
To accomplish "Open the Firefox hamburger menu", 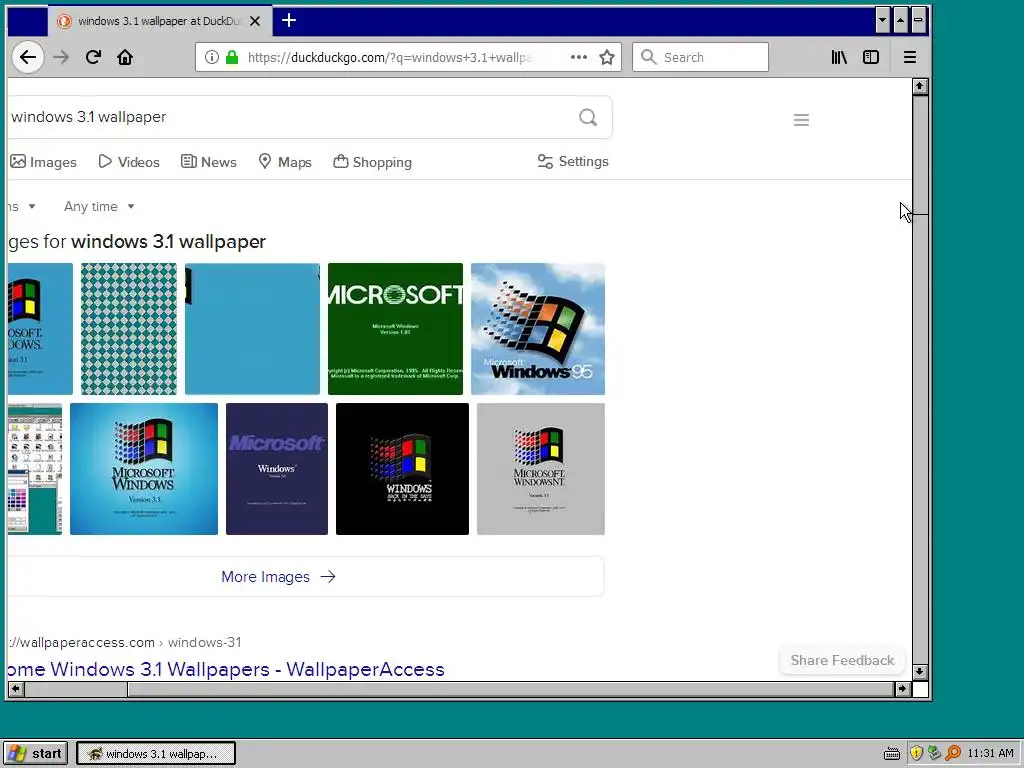I will click(x=910, y=57).
